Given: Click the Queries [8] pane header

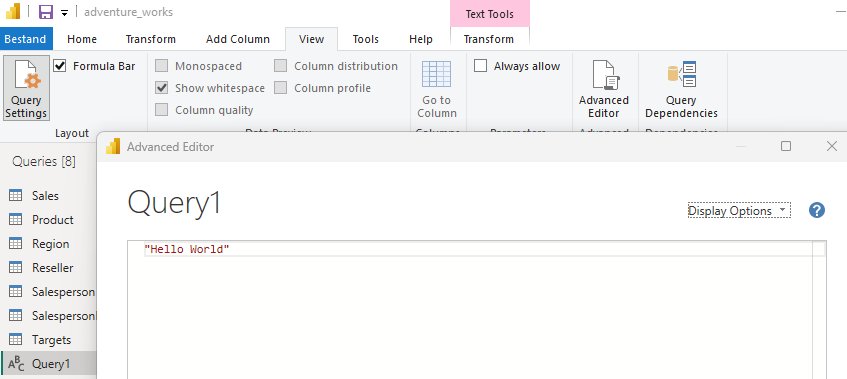Looking at the screenshot, I should click(x=44, y=161).
